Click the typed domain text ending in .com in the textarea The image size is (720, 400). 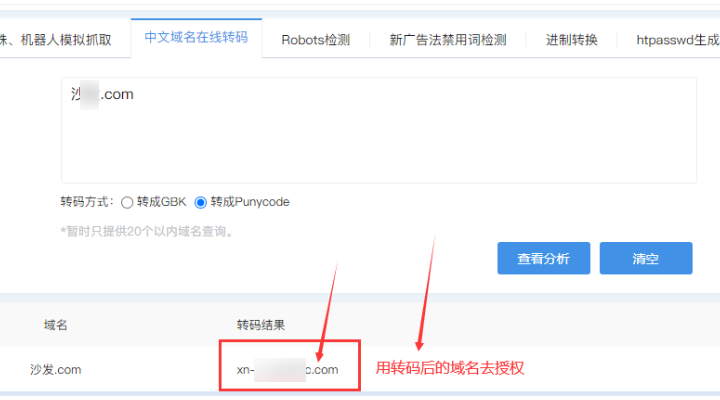click(102, 95)
